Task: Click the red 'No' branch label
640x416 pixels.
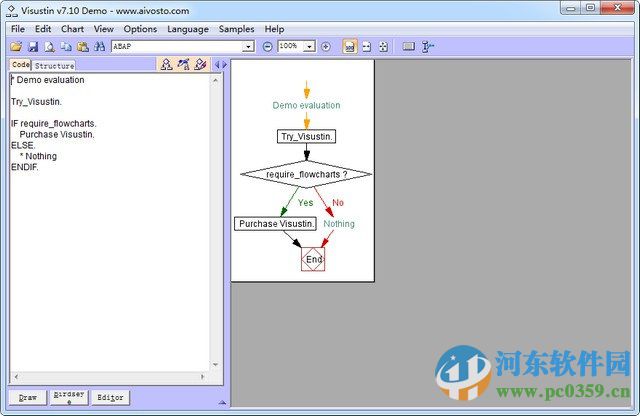Action: (338, 202)
